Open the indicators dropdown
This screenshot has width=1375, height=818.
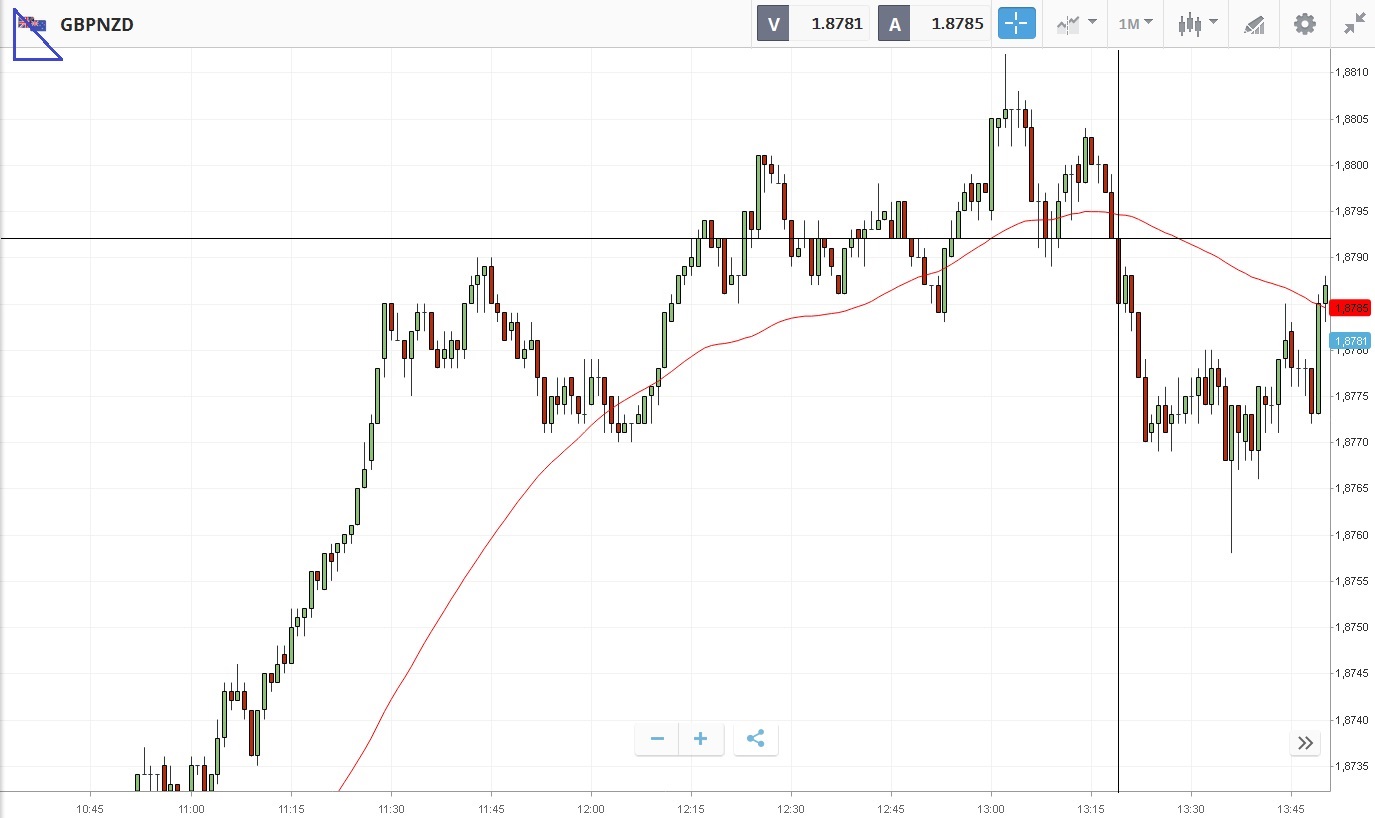tap(1075, 24)
